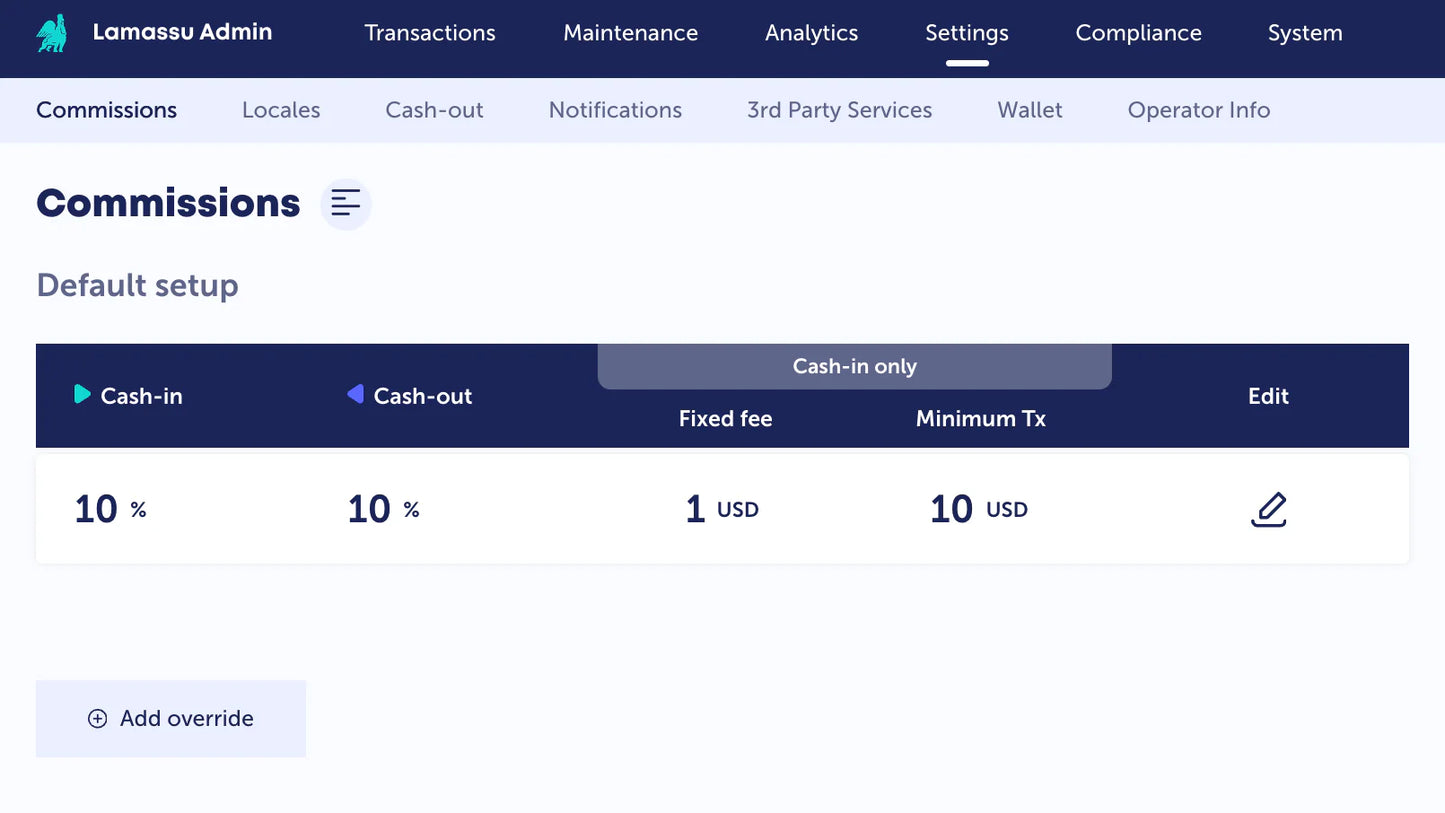
Task: Open the Transactions menu
Action: [x=430, y=33]
